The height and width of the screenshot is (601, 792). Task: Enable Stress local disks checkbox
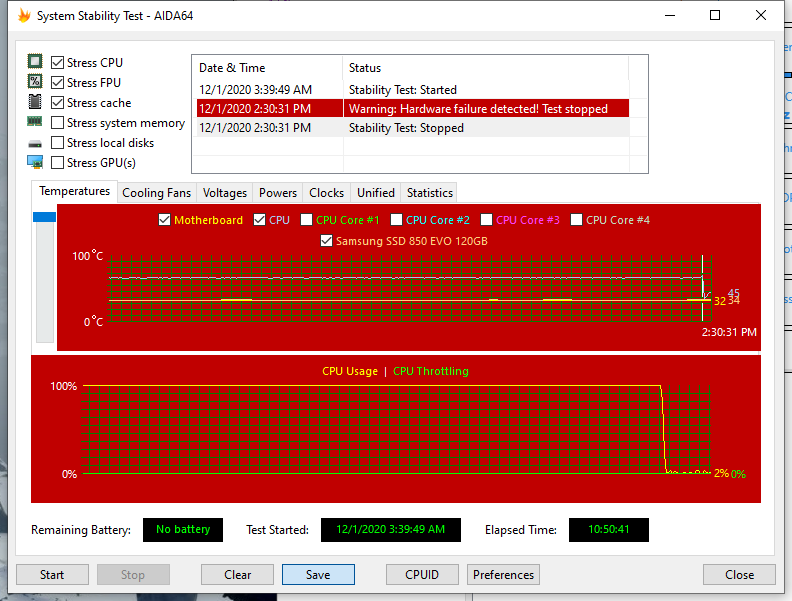pyautogui.click(x=58, y=143)
